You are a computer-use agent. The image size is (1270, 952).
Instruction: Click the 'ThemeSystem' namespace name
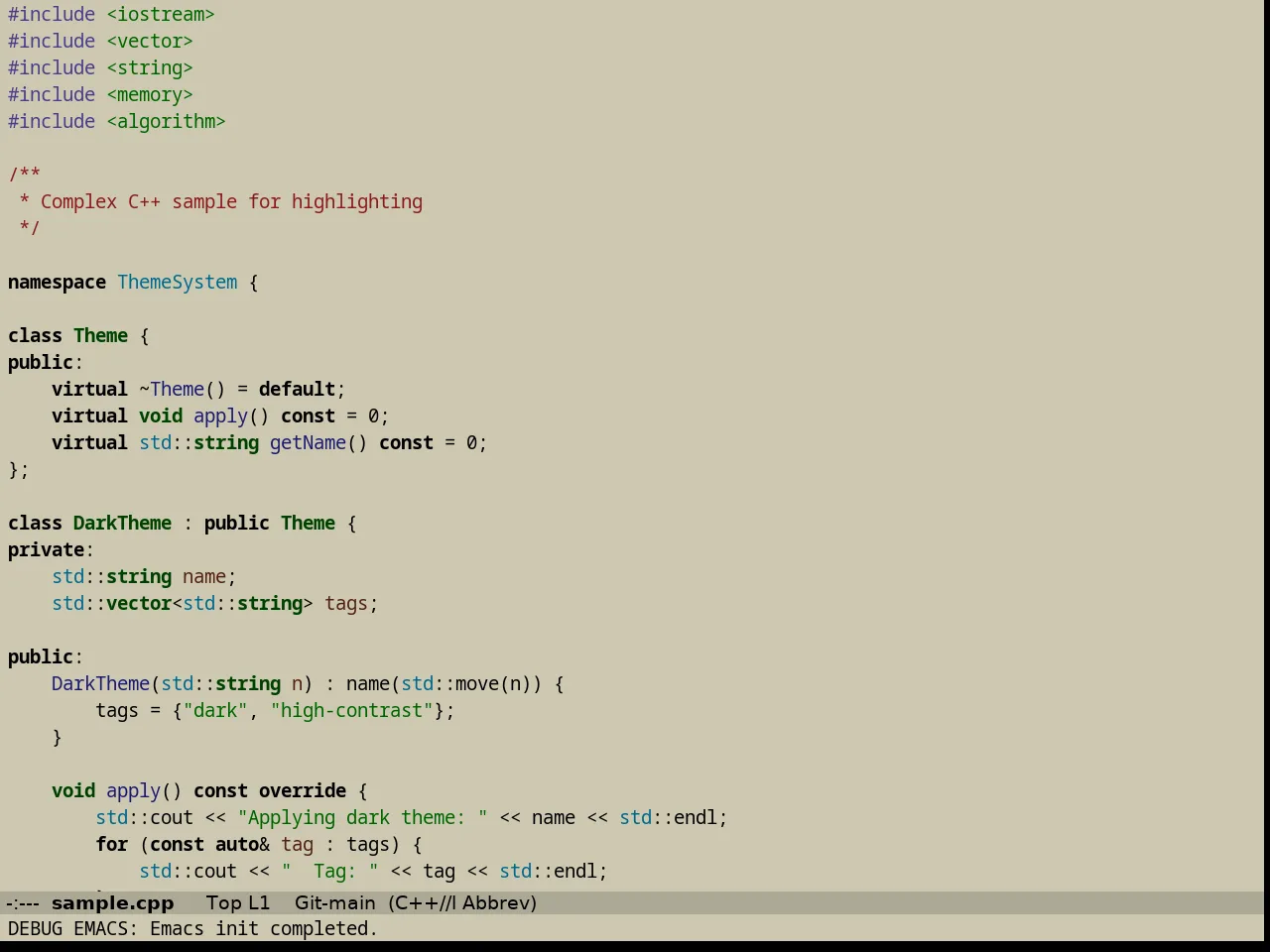coord(178,283)
